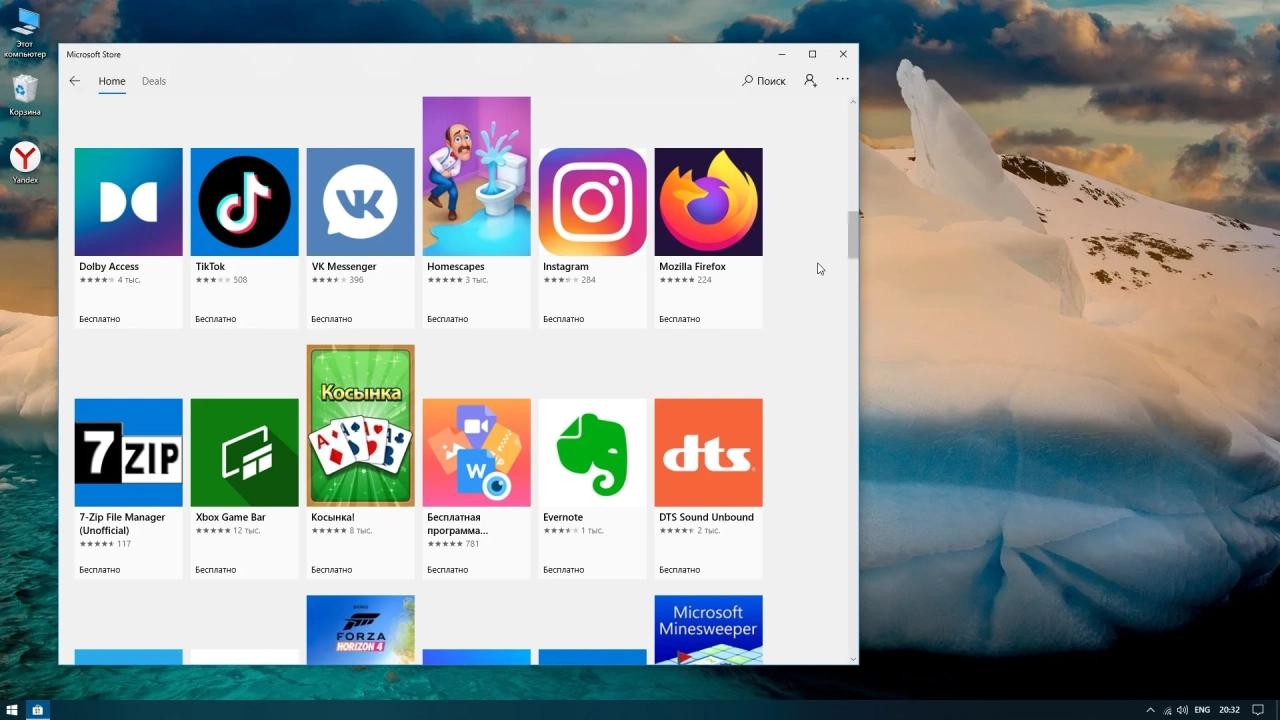Click Поиск search button

pyautogui.click(x=764, y=81)
